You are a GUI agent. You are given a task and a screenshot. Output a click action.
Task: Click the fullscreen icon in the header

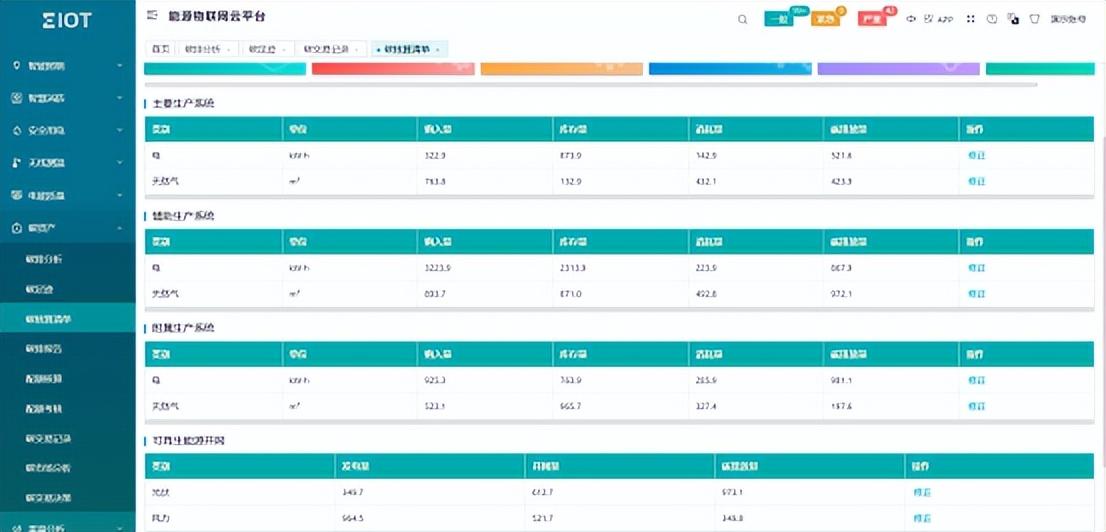(x=970, y=19)
